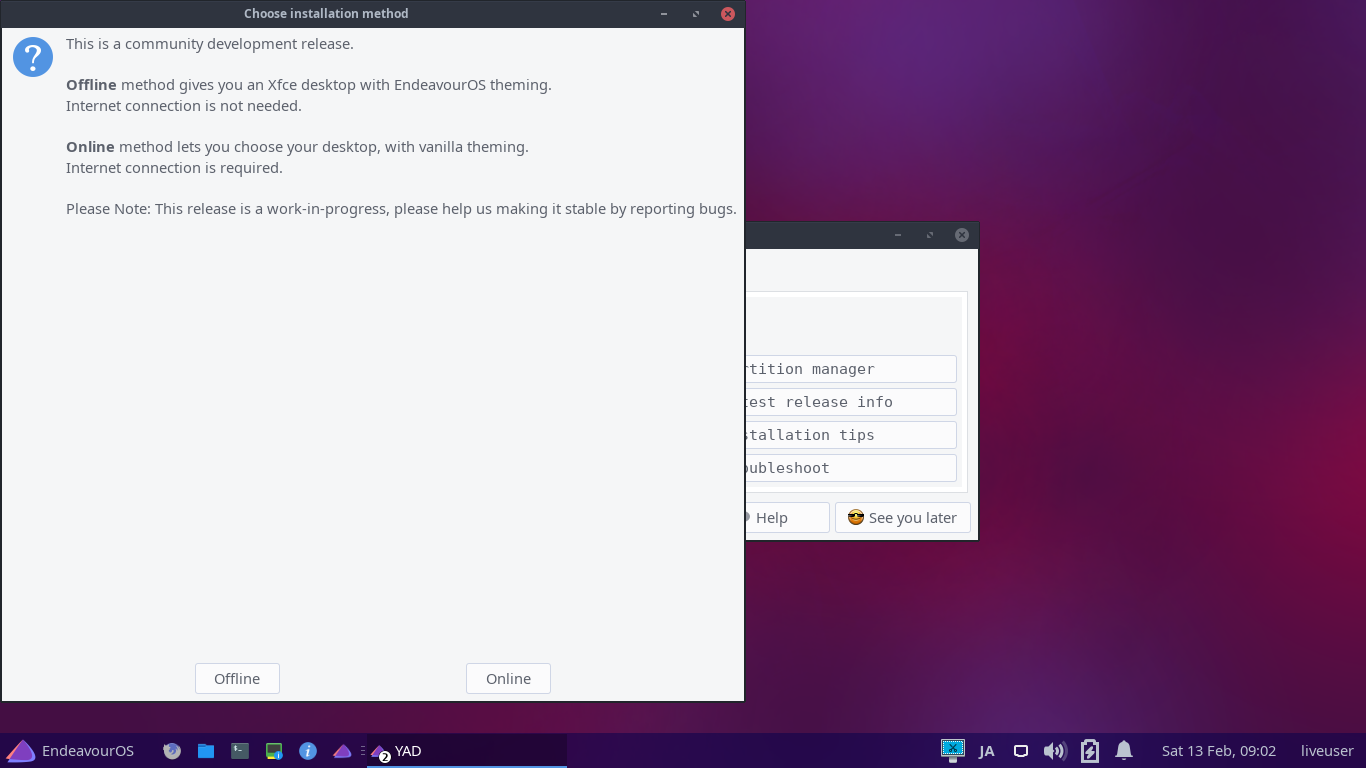Viewport: 1366px width, 768px height.
Task: Click the Help button in Welcome window
Action: coord(787,518)
